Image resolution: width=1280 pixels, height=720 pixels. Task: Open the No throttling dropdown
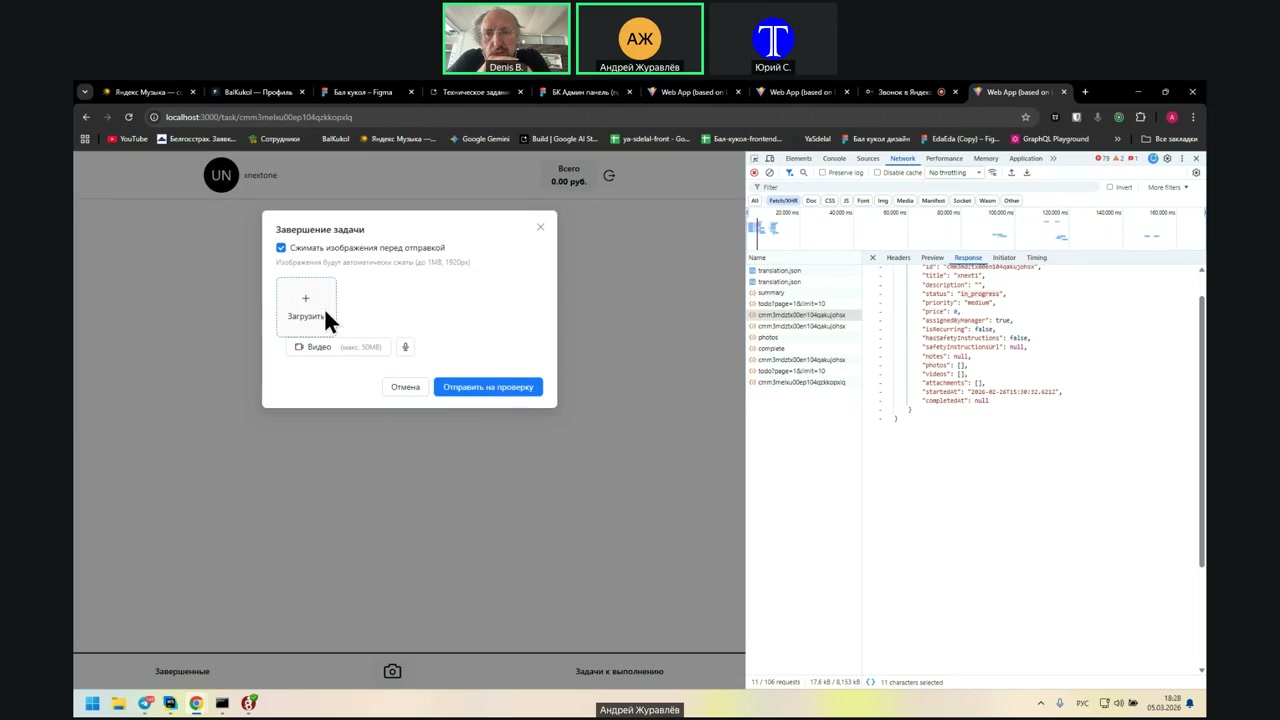954,173
